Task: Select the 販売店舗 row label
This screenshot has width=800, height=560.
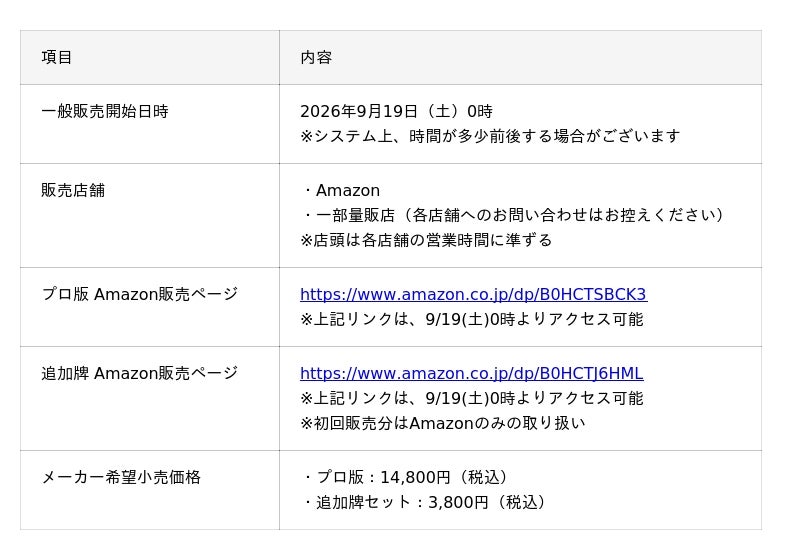Action: coord(73,190)
